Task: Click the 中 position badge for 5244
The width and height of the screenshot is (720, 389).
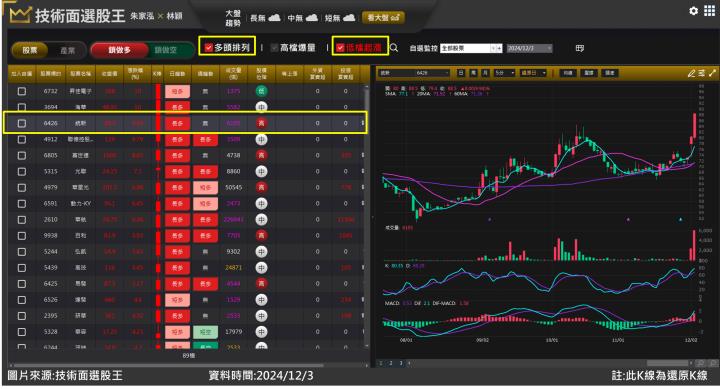Action: click(x=261, y=252)
